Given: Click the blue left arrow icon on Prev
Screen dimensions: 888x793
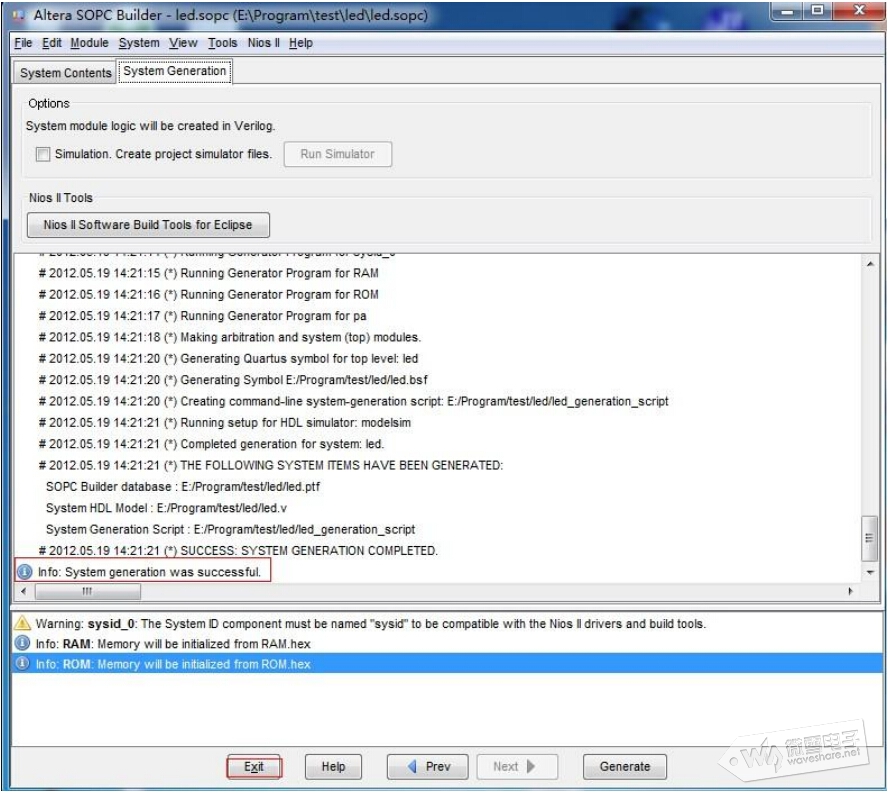Looking at the screenshot, I should 412,766.
